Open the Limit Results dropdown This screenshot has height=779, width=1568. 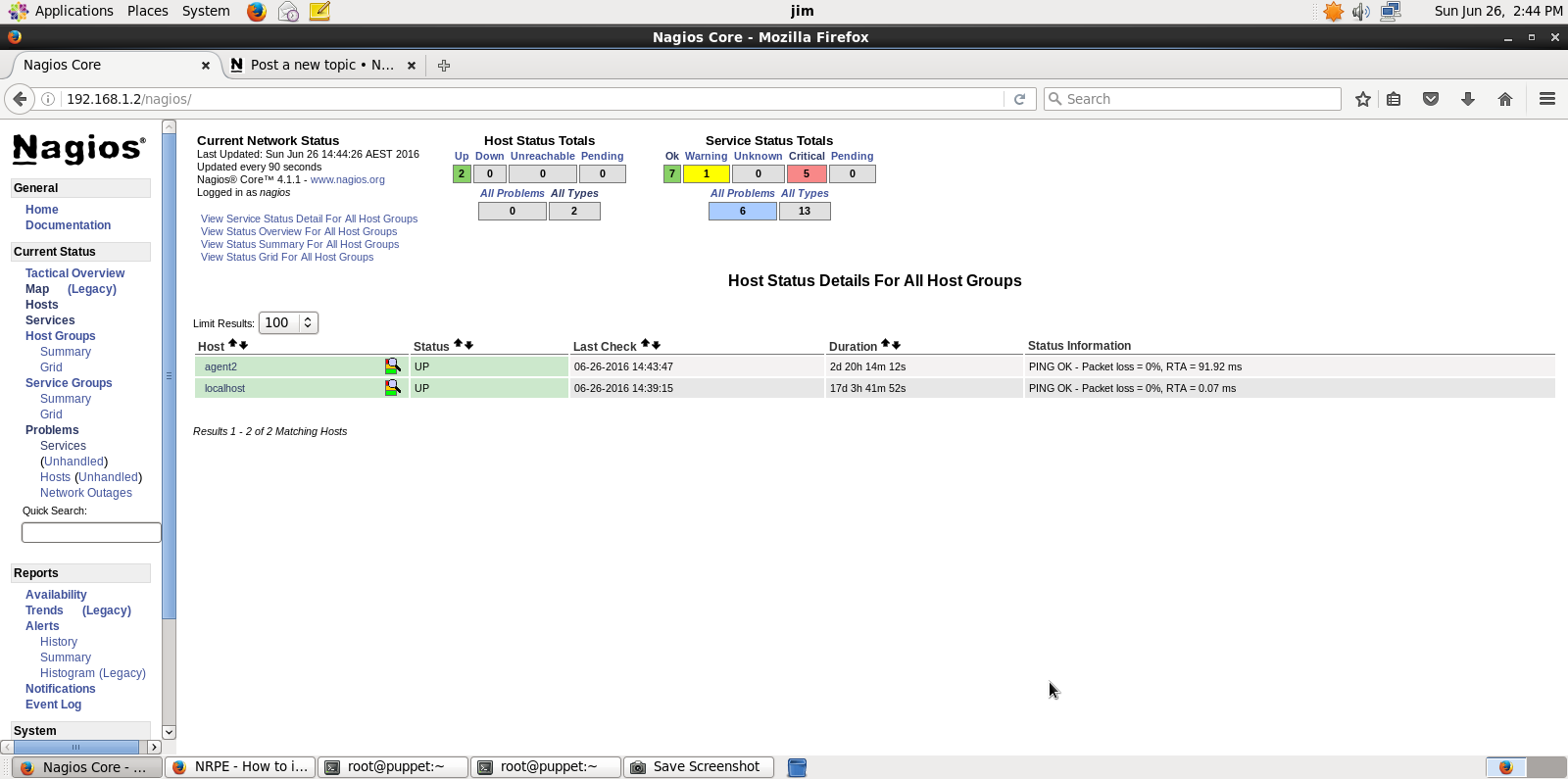(288, 322)
